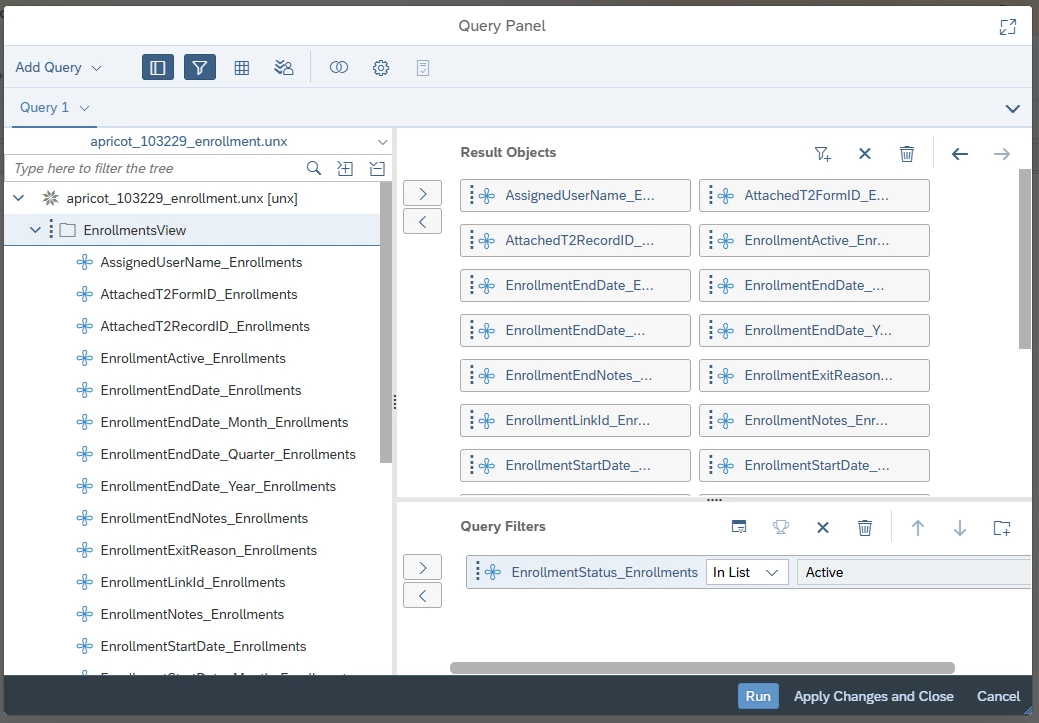
Task: Toggle the universe outline panel icon
Action: (158, 68)
